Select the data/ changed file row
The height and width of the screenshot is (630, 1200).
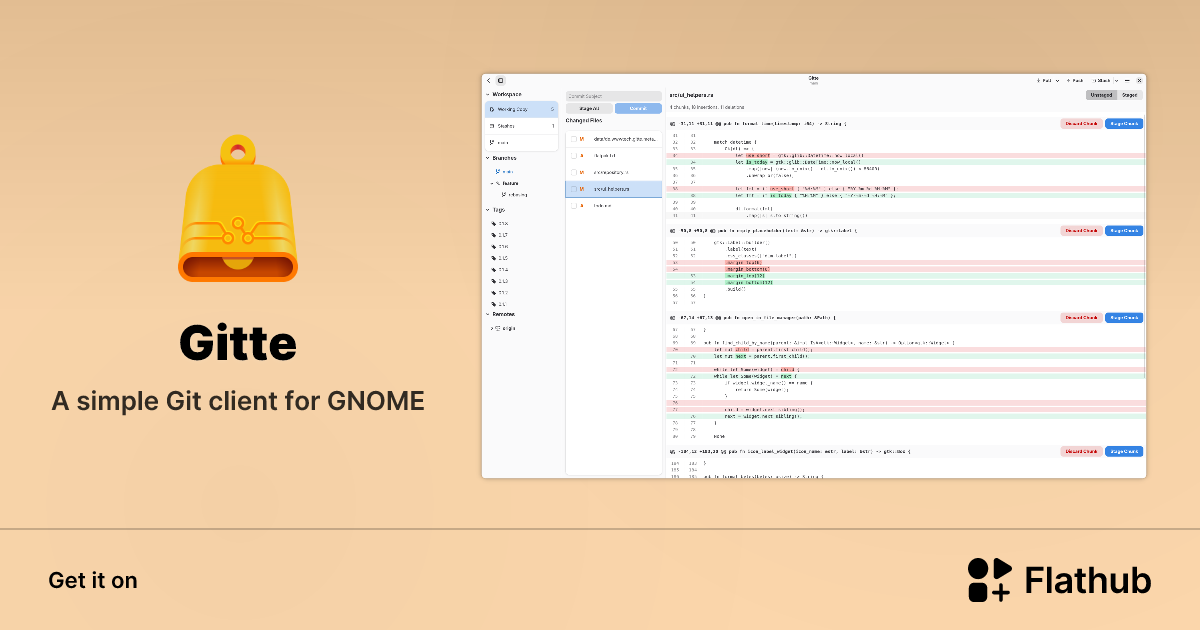coord(614,139)
